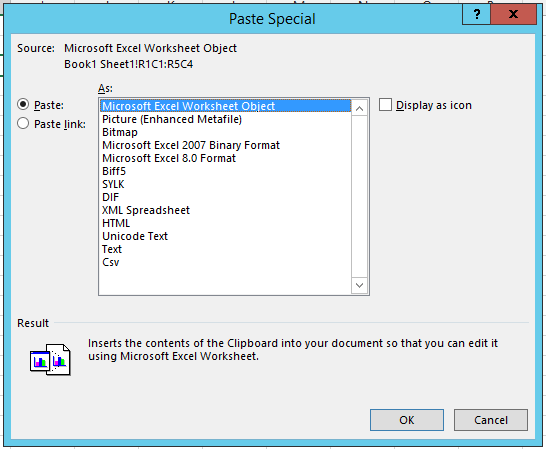The width and height of the screenshot is (546, 449).
Task: Select the Paste radio button
Action: (x=23, y=104)
